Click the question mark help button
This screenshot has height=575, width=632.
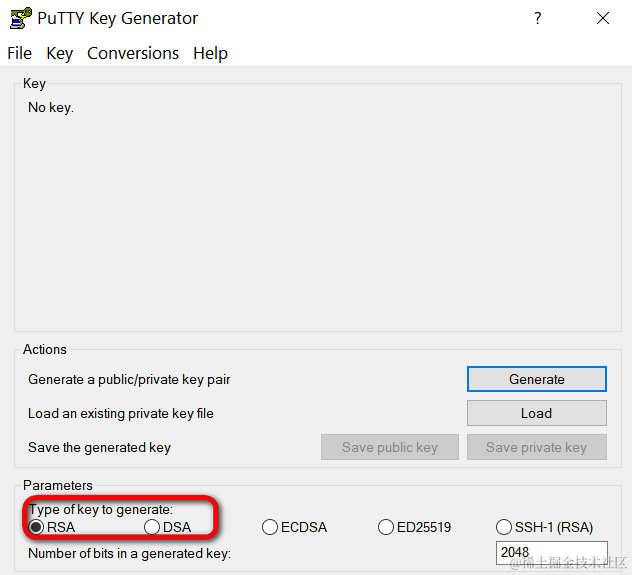[538, 18]
